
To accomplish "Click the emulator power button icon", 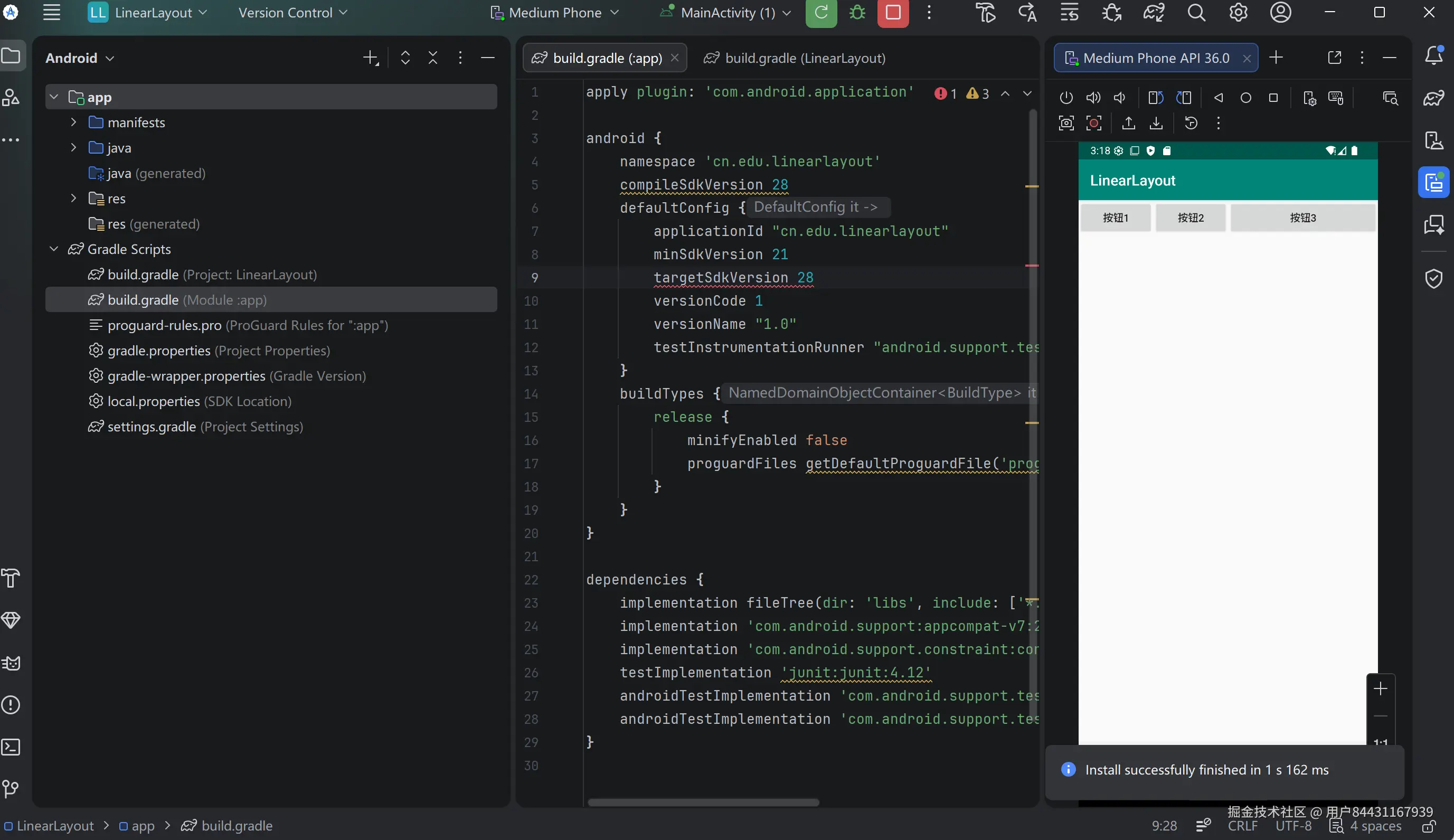I will [x=1066, y=98].
